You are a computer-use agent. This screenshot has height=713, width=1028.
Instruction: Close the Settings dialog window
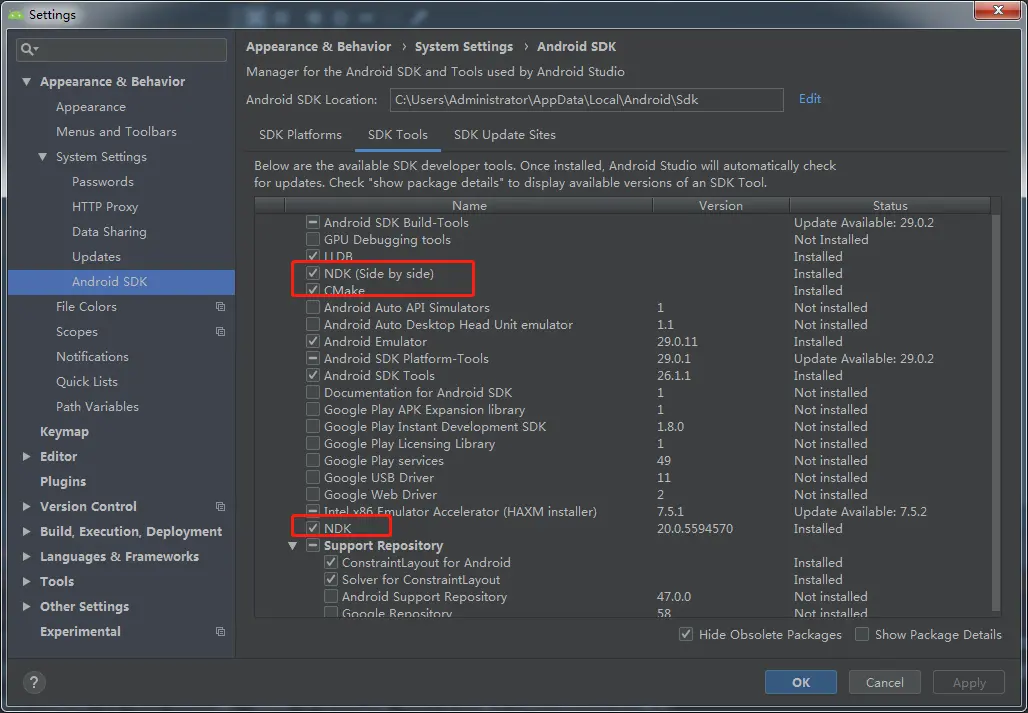point(998,9)
